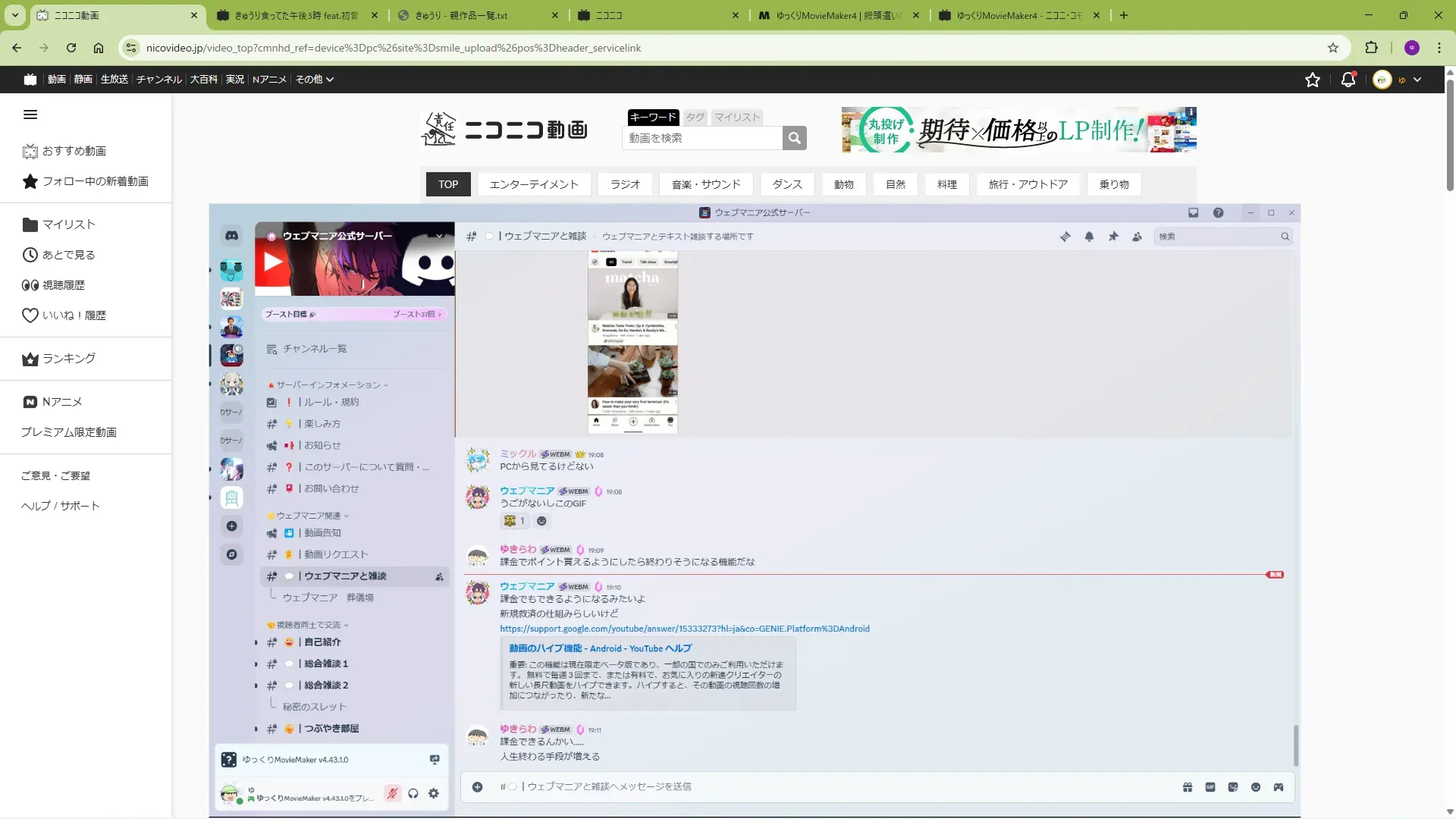Image resolution: width=1456 pixels, height=819 pixels.
Task: Collapse the サーバーインフォメーション category
Action: click(x=328, y=385)
